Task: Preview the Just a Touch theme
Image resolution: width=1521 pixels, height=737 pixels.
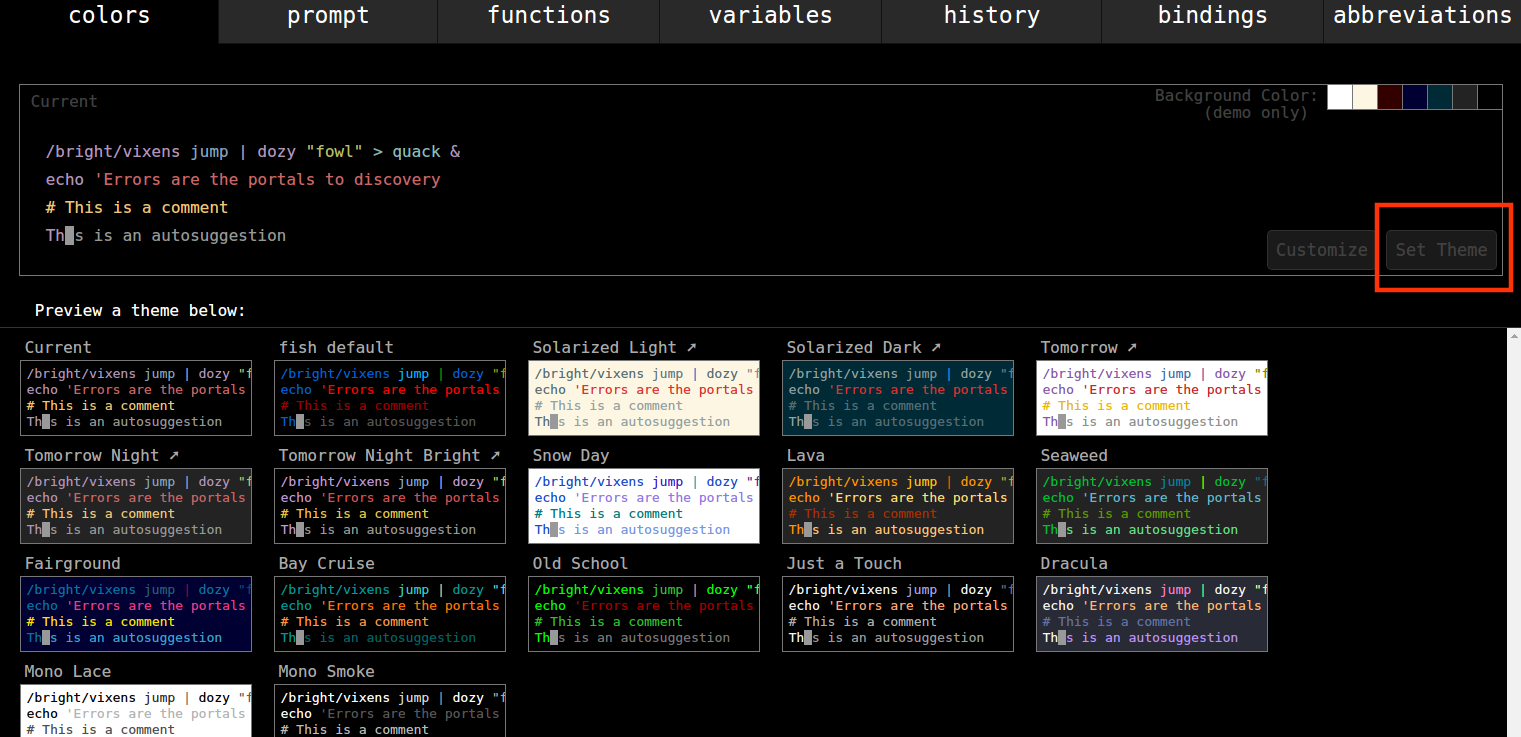Action: click(898, 614)
